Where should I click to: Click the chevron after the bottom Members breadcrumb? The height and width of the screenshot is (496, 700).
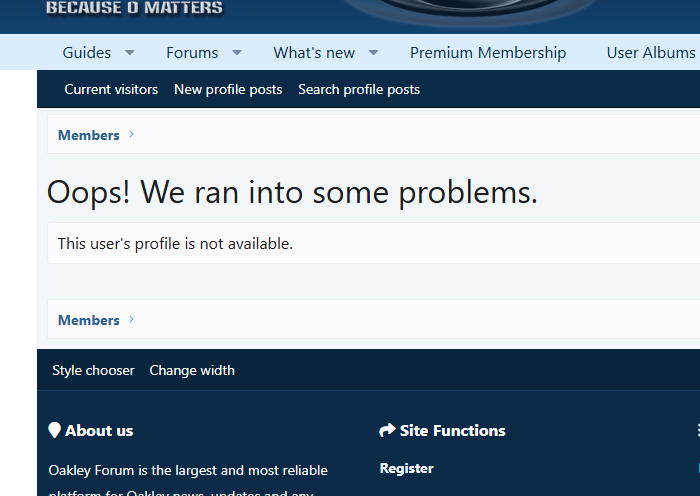click(132, 320)
